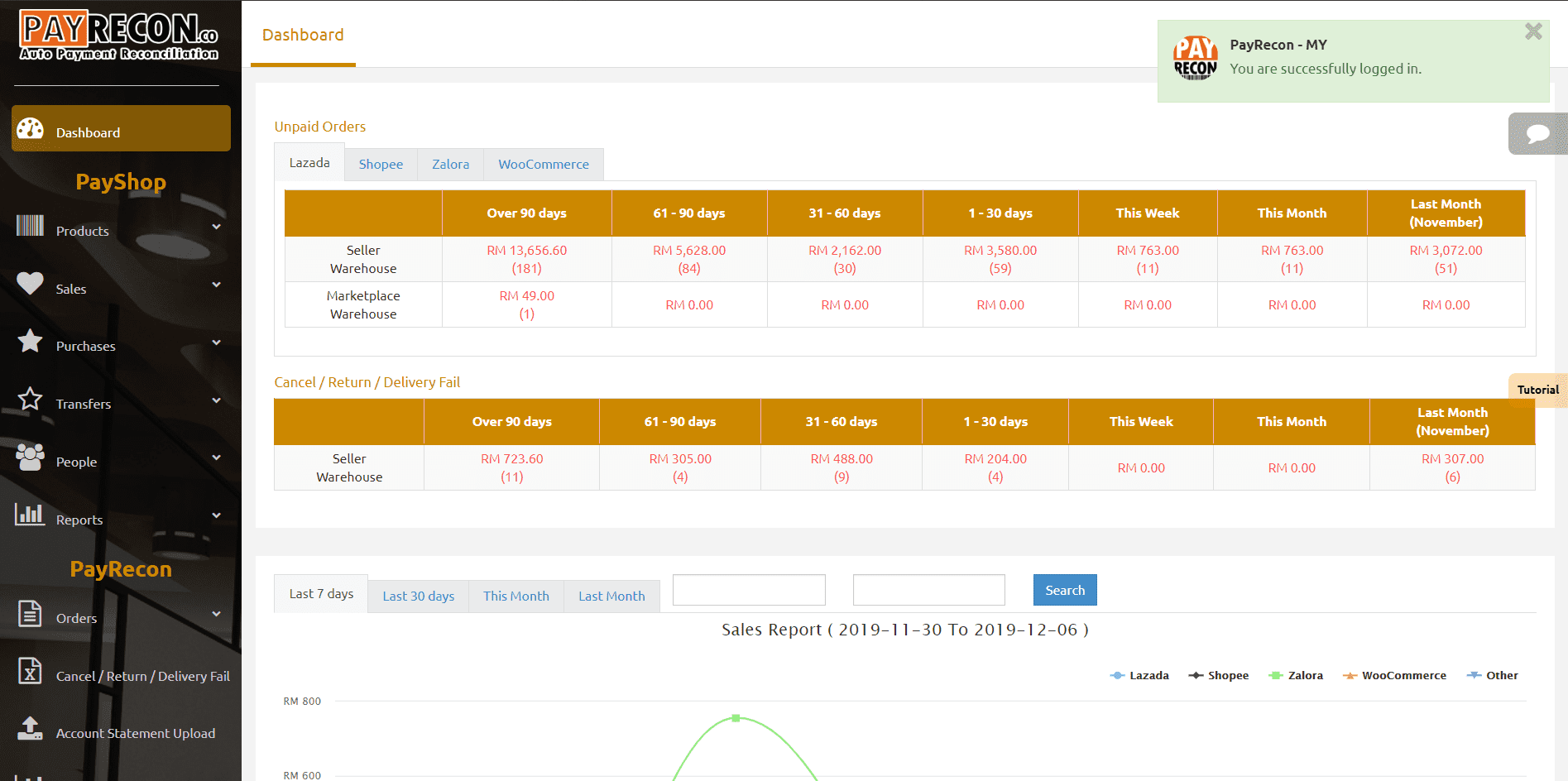Select the Lazada unpaid orders tab
The height and width of the screenshot is (781, 1568).
[309, 163]
